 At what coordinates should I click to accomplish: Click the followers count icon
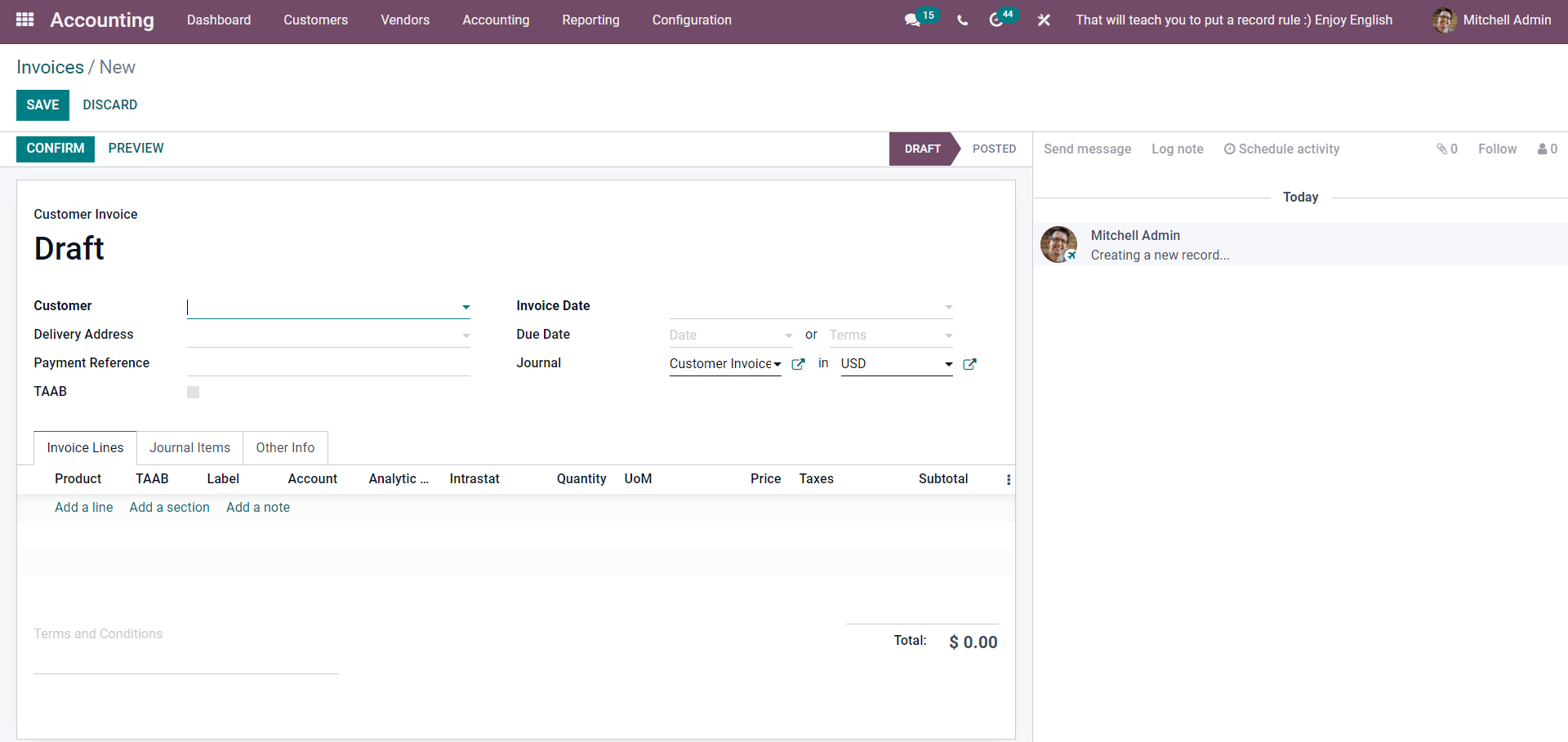pos(1548,149)
